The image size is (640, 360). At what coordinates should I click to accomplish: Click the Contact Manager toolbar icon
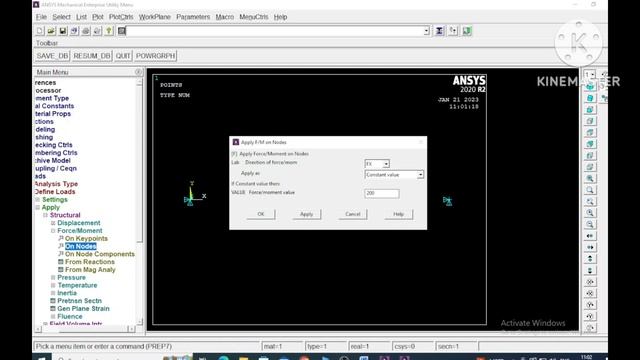467,31
